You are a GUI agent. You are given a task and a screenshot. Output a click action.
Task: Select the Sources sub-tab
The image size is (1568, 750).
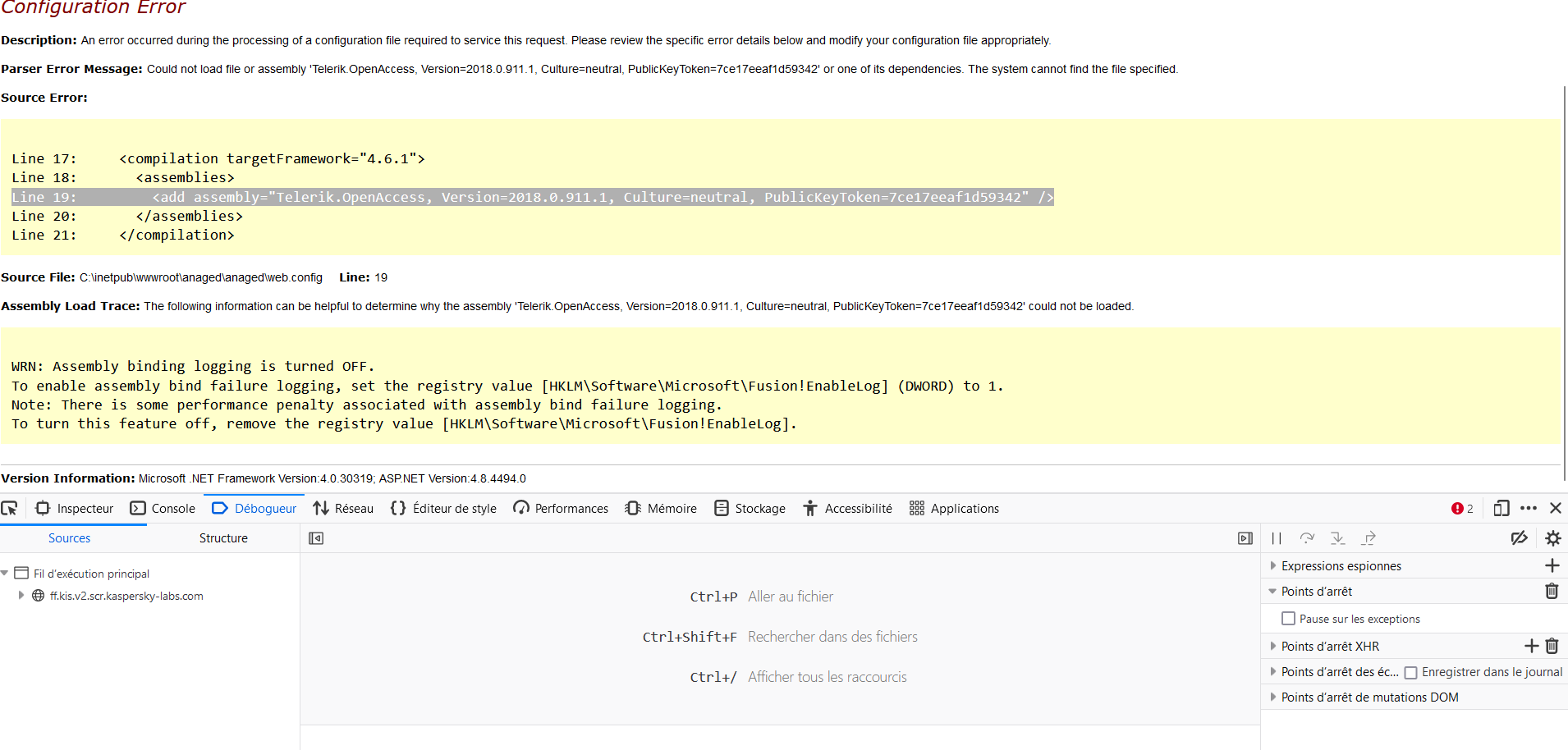[69, 538]
